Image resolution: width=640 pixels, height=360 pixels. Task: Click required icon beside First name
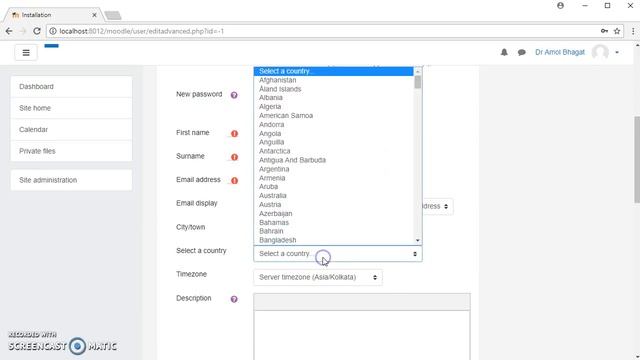[234, 133]
